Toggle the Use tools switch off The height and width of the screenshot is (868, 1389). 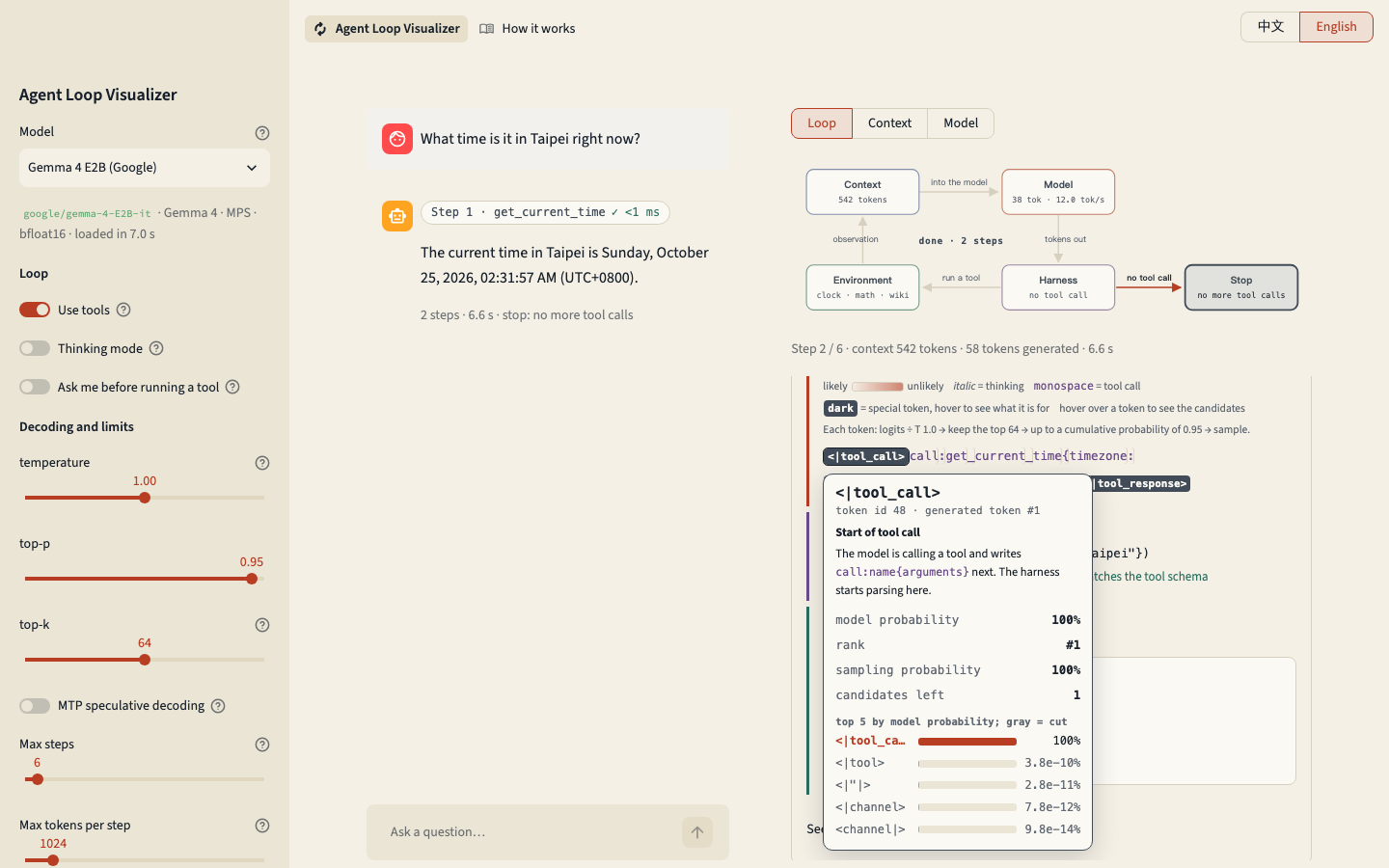[x=35, y=310]
